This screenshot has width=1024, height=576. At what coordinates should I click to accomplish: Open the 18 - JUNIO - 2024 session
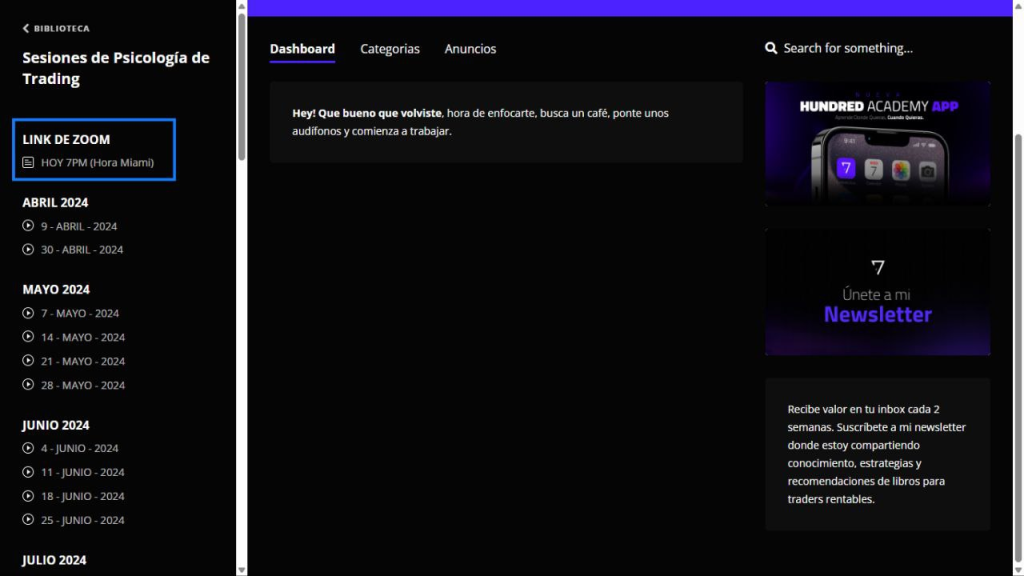[x=83, y=496]
